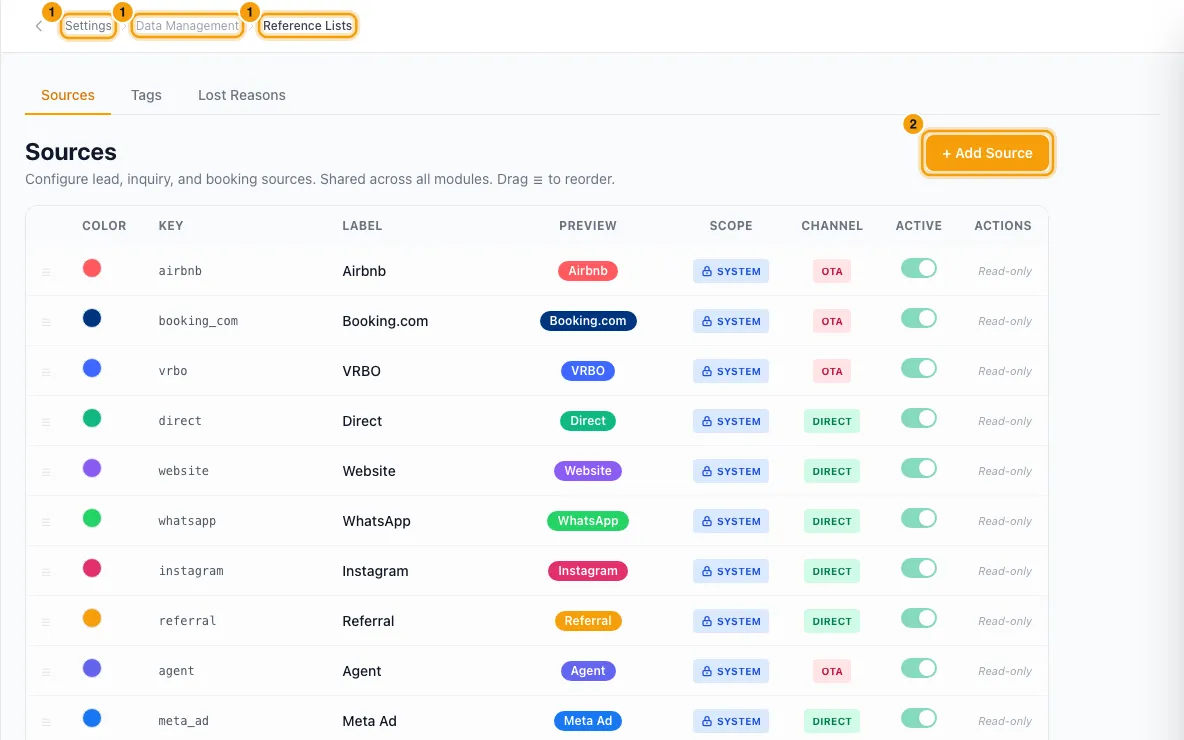The height and width of the screenshot is (740, 1184).
Task: Click the lock icon in Direct's SYSTEM badge
Action: coord(707,421)
